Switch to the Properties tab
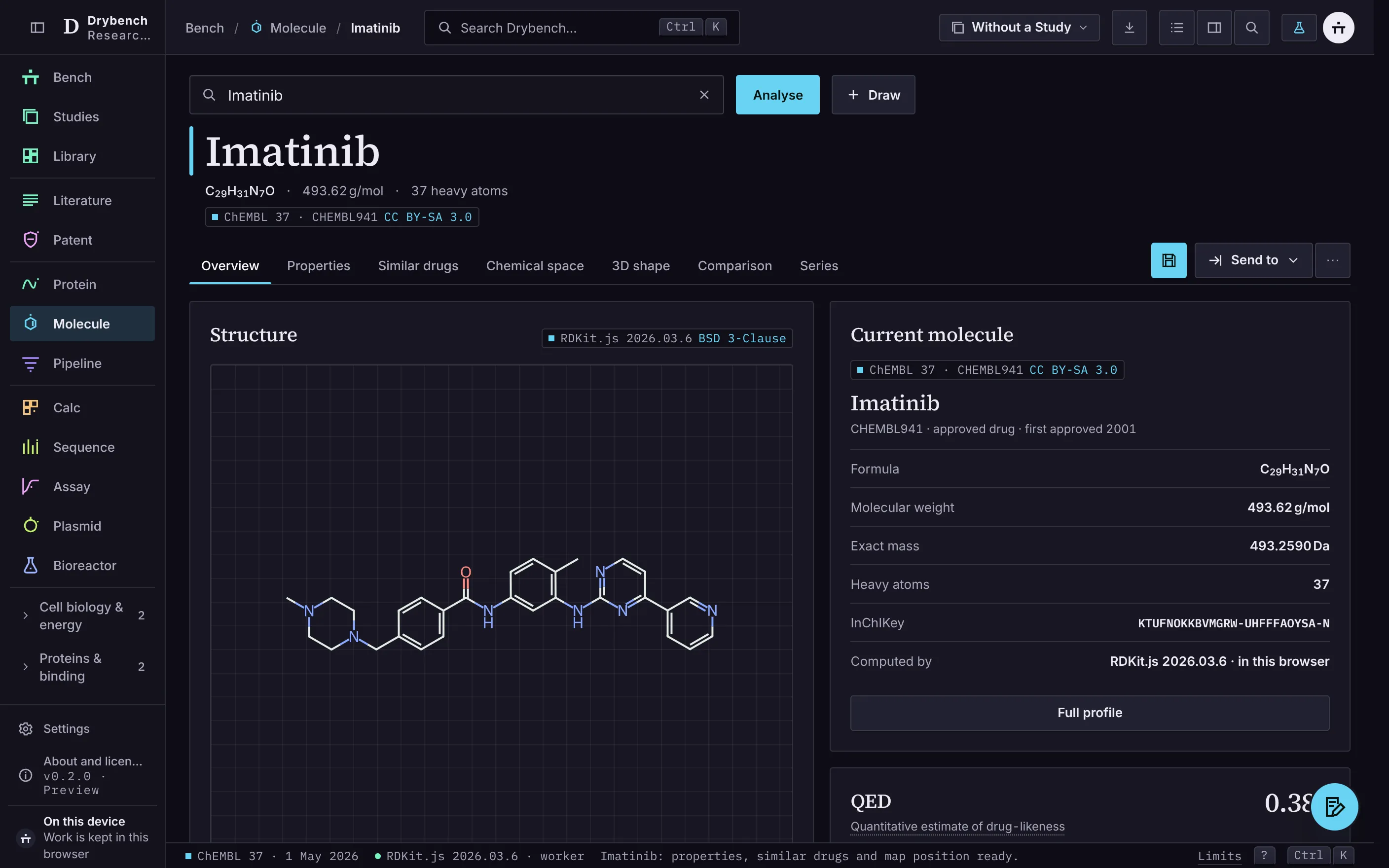 click(x=319, y=266)
